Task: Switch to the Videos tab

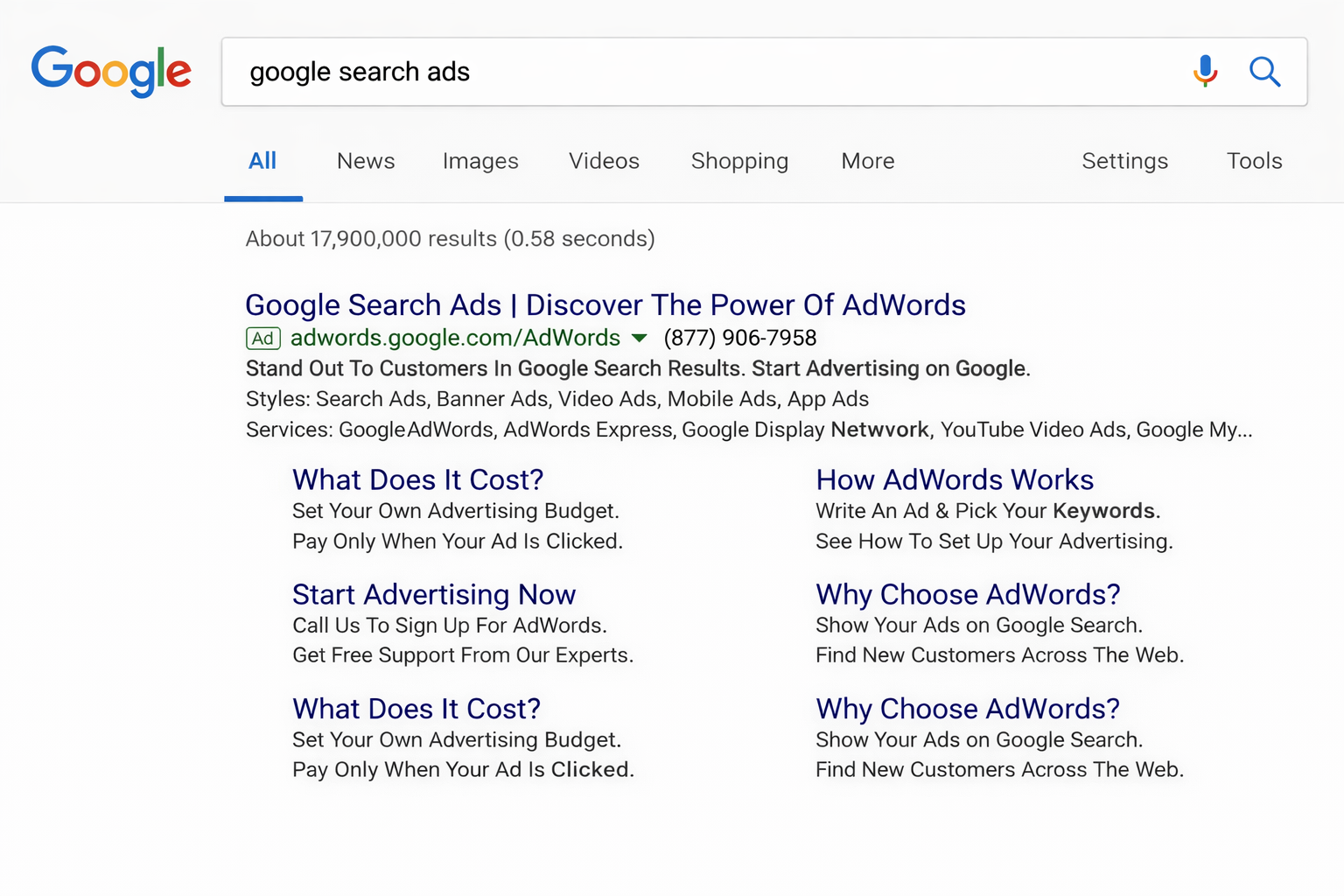Action: 604,161
